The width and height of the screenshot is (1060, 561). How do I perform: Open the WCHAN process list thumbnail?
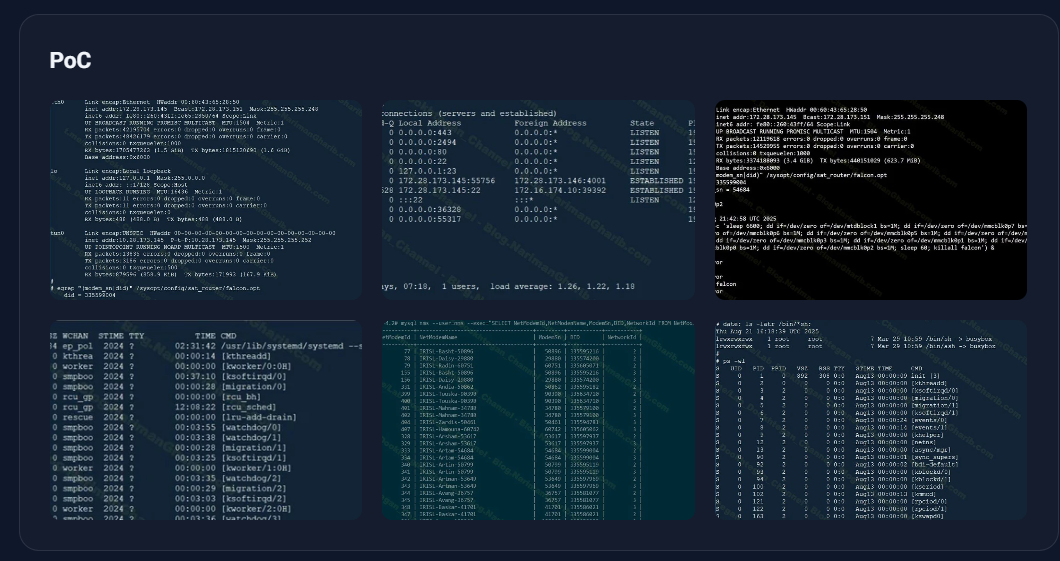pos(206,420)
